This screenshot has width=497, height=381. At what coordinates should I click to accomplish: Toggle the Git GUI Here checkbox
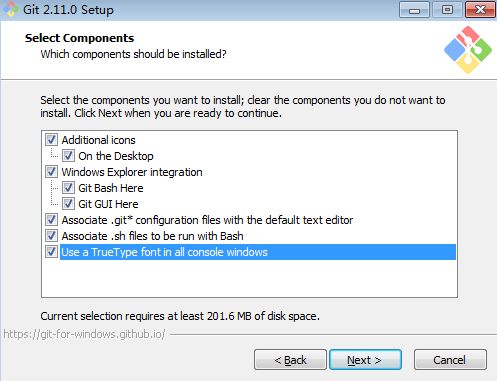[x=68, y=204]
